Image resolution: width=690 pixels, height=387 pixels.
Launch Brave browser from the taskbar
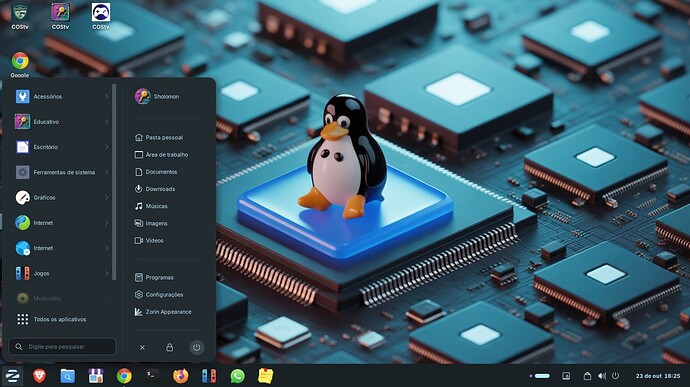tap(40, 376)
